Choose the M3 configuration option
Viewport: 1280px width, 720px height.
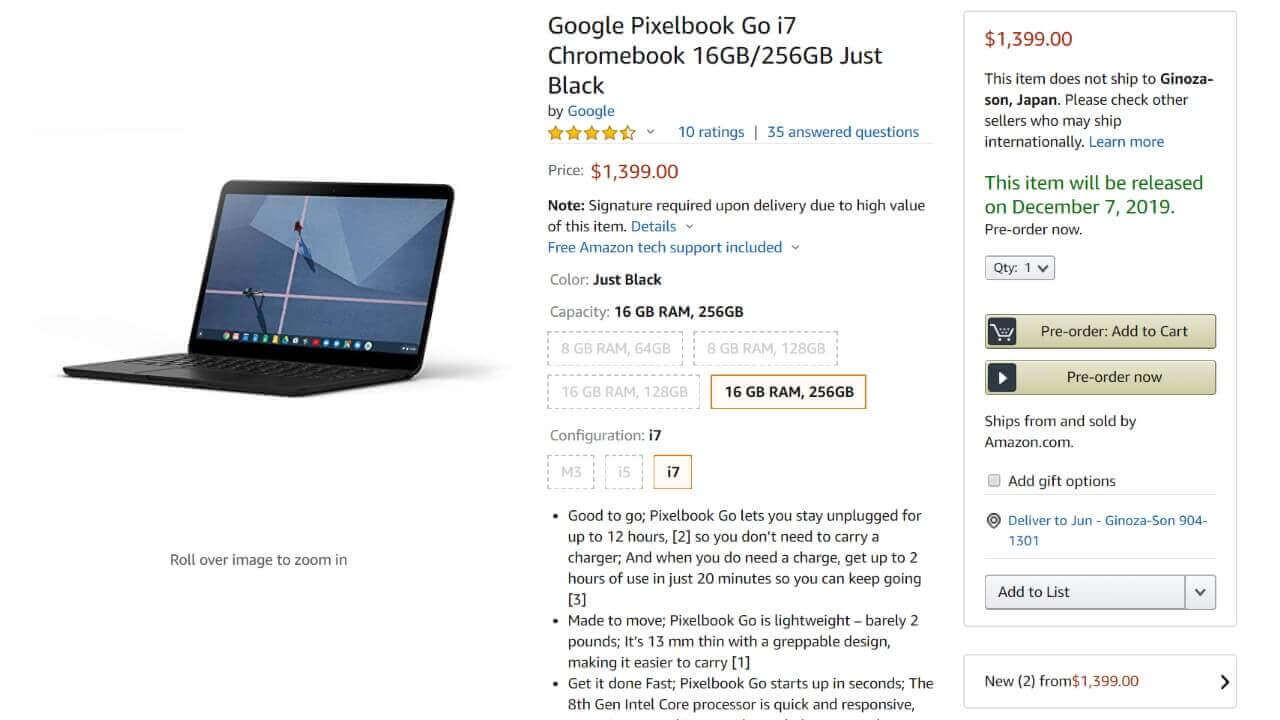[571, 472]
